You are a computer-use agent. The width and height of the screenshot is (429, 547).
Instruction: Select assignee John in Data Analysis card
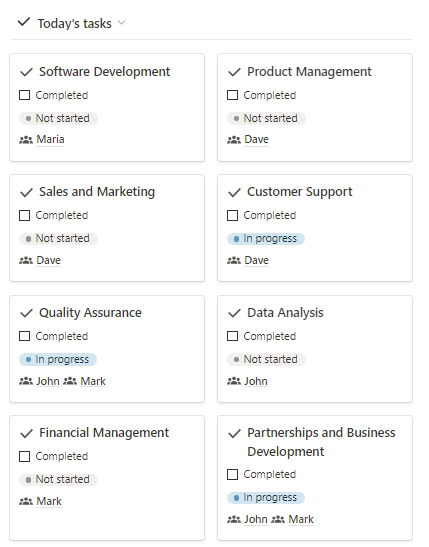tap(256, 381)
